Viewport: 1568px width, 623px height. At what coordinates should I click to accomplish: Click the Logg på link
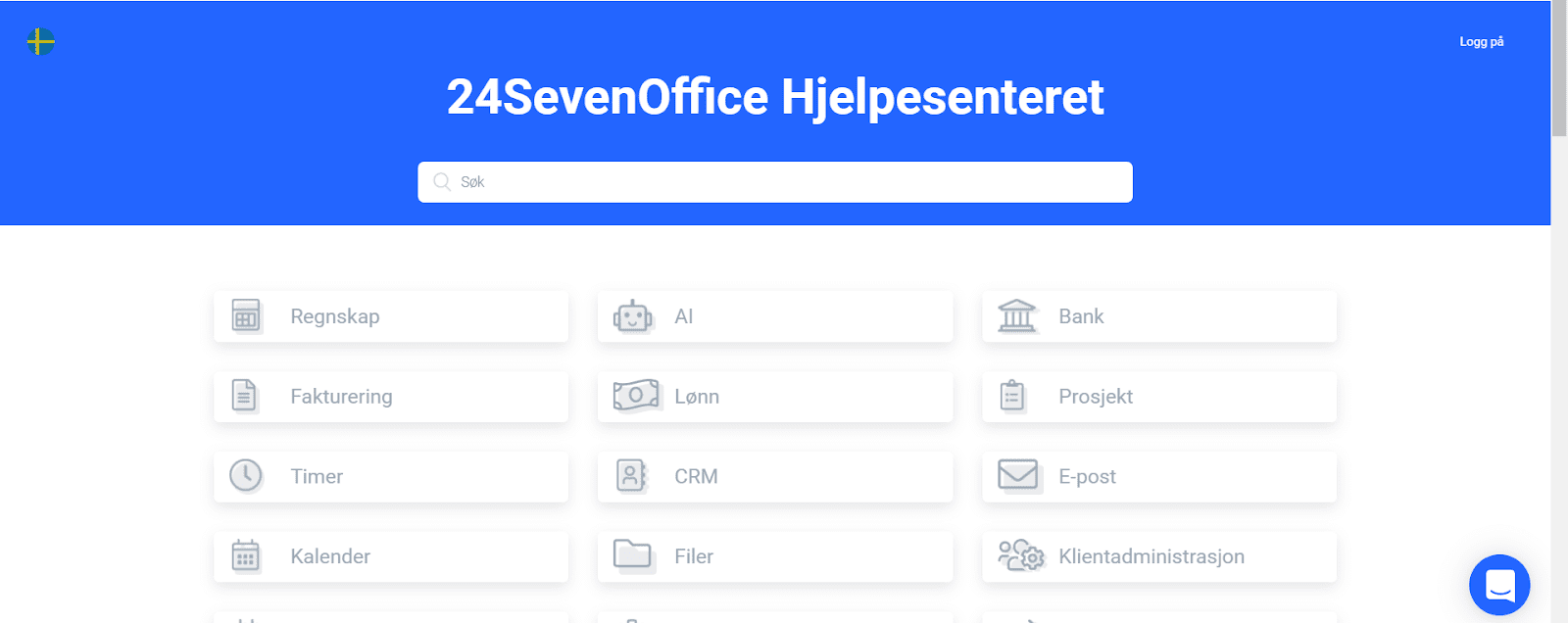pos(1481,42)
